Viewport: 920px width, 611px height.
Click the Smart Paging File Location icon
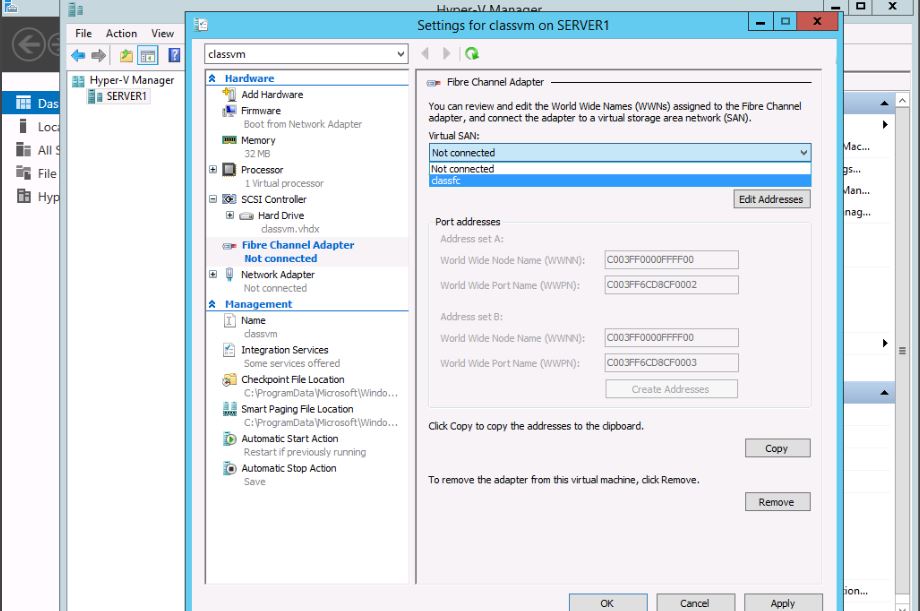pyautogui.click(x=229, y=409)
